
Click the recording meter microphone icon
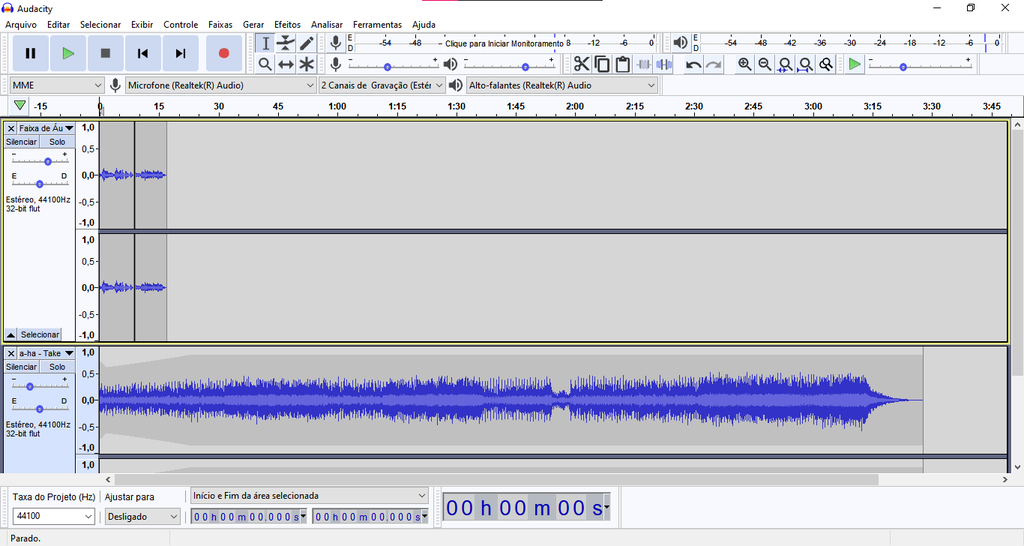pyautogui.click(x=336, y=43)
